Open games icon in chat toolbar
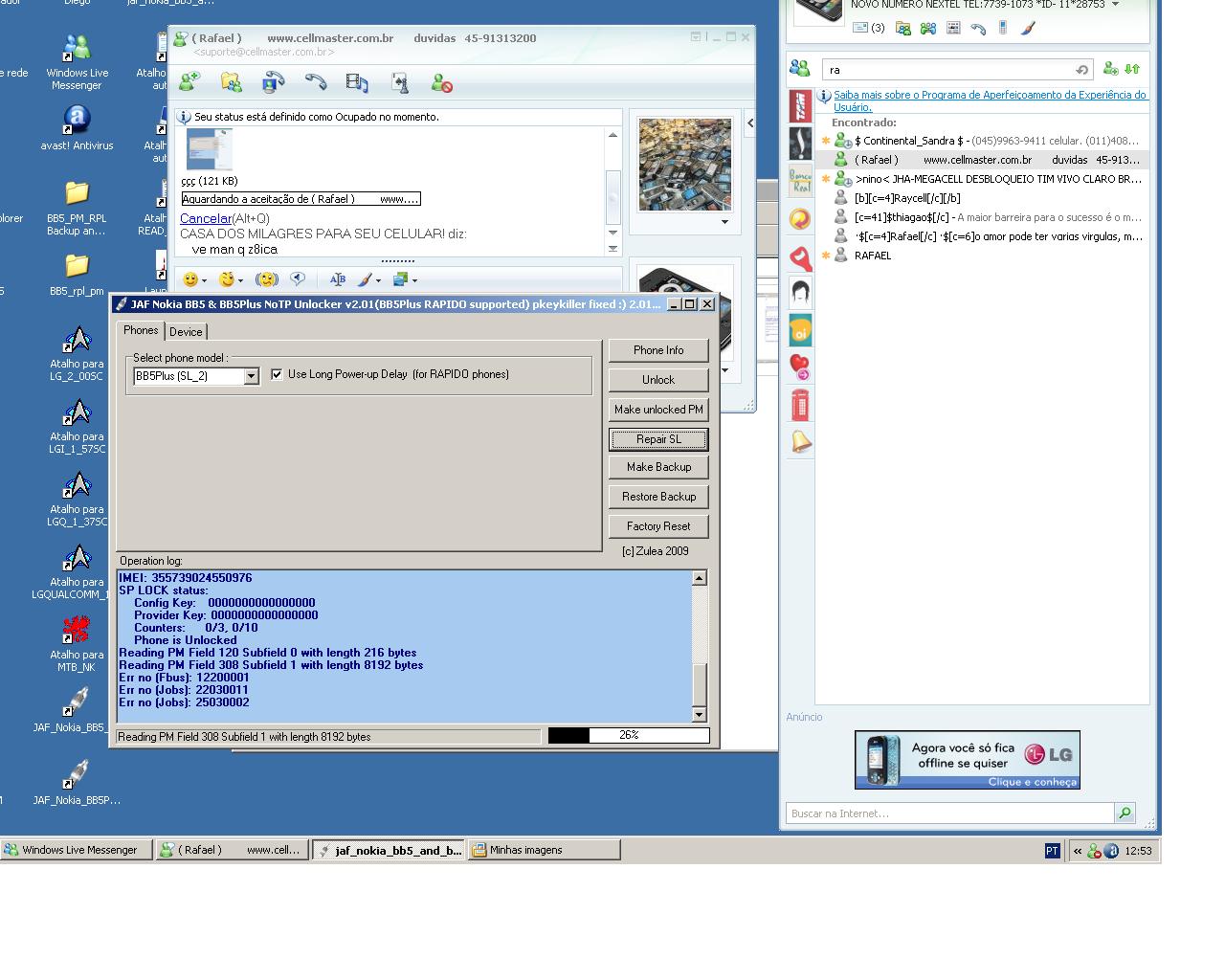This screenshot has height=980, width=1225. pos(400,83)
